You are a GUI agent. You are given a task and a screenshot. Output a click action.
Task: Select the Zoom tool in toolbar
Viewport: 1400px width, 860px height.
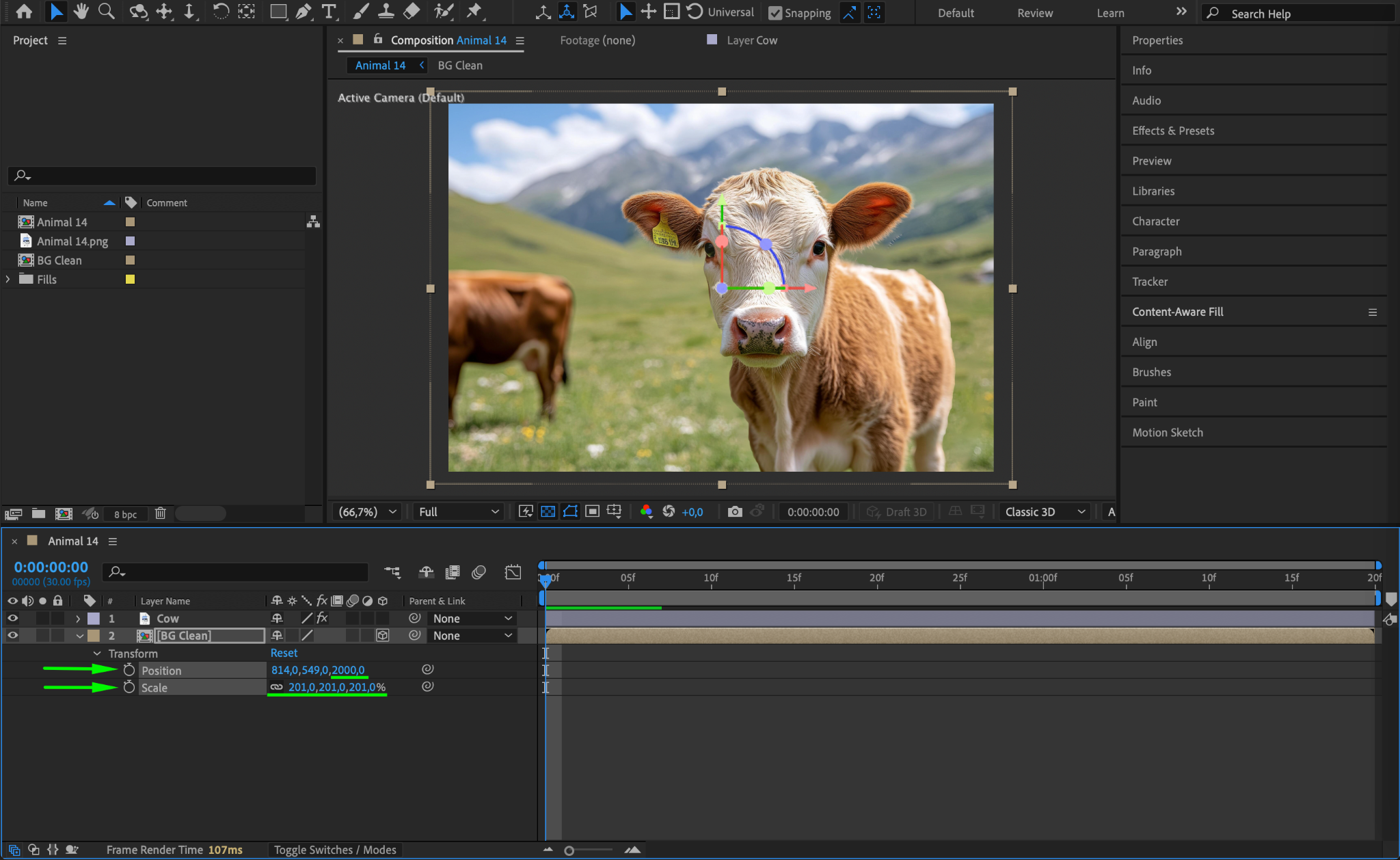click(106, 12)
